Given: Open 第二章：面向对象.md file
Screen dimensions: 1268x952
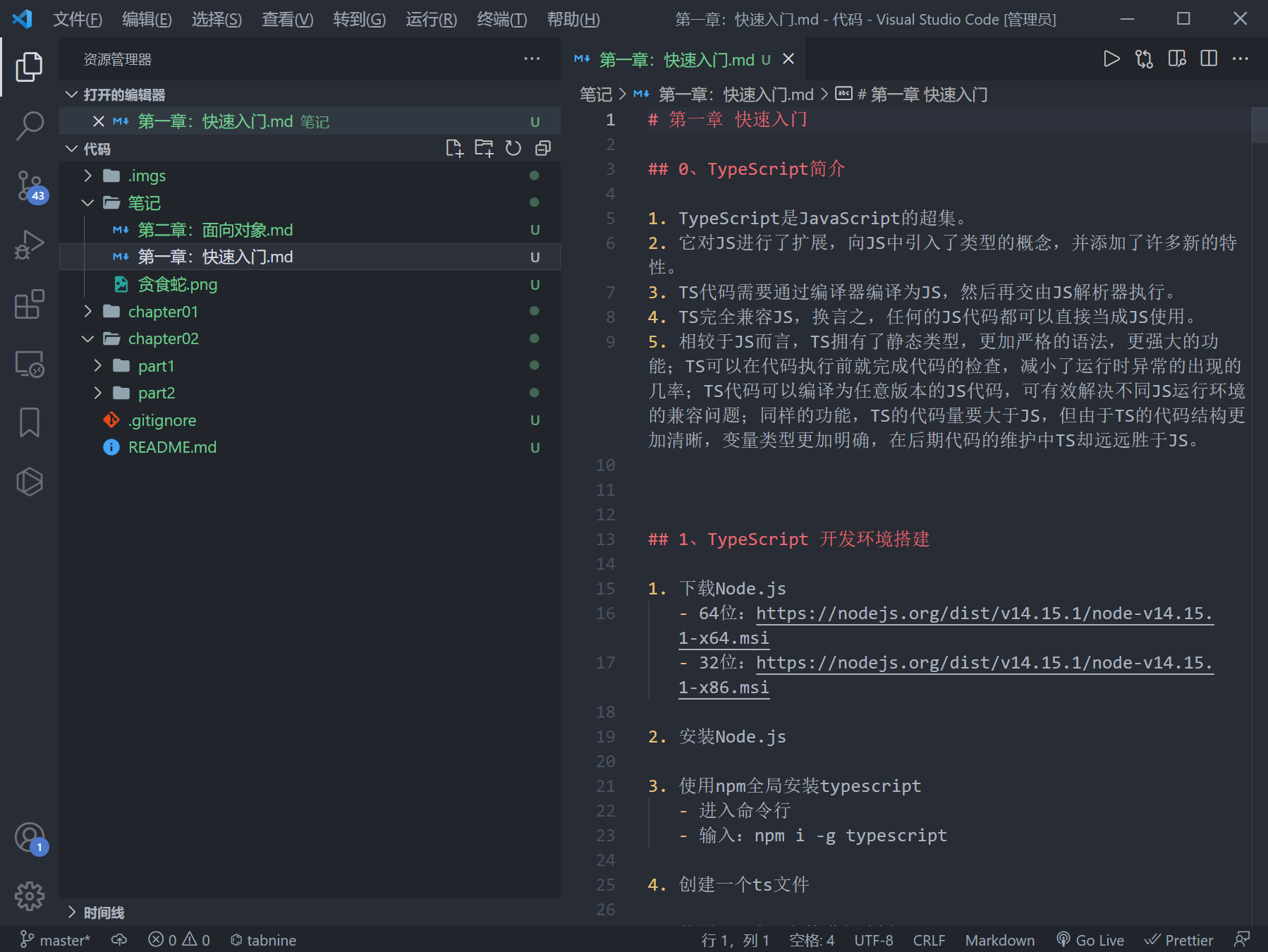Looking at the screenshot, I should (310, 230).
